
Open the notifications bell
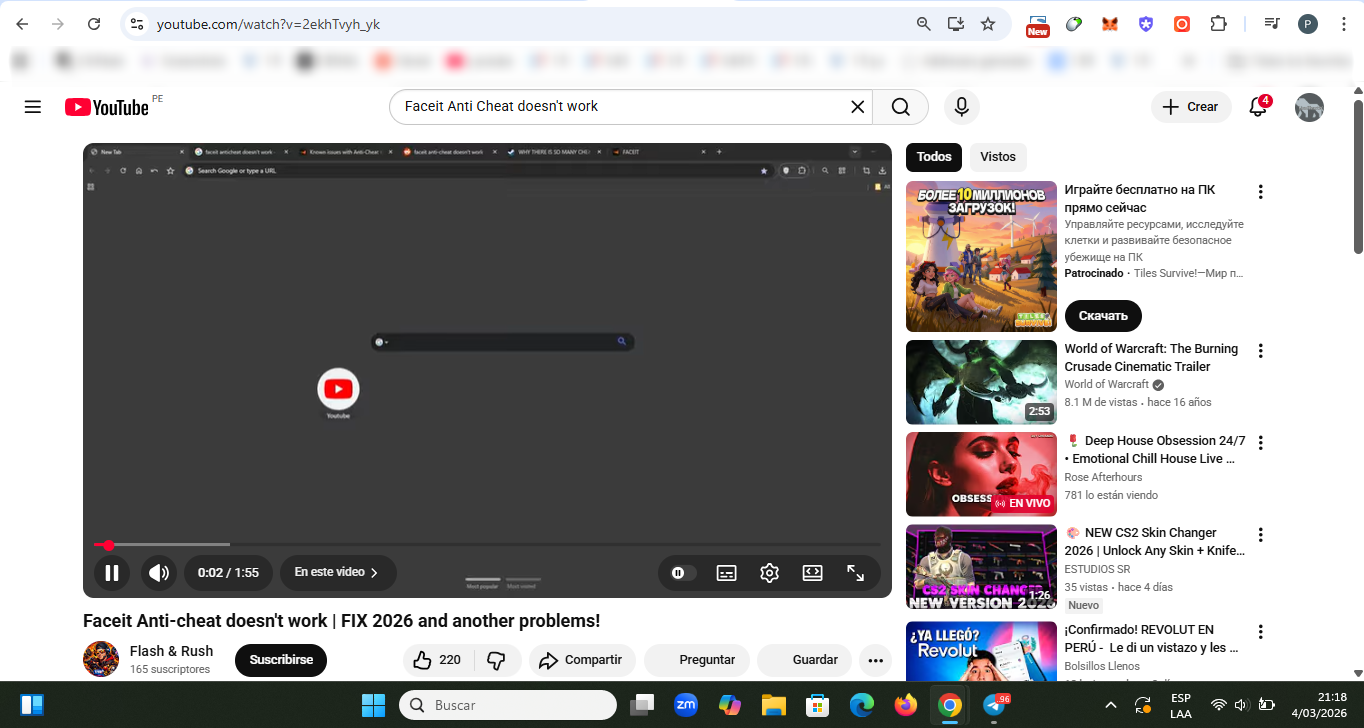(x=1259, y=107)
